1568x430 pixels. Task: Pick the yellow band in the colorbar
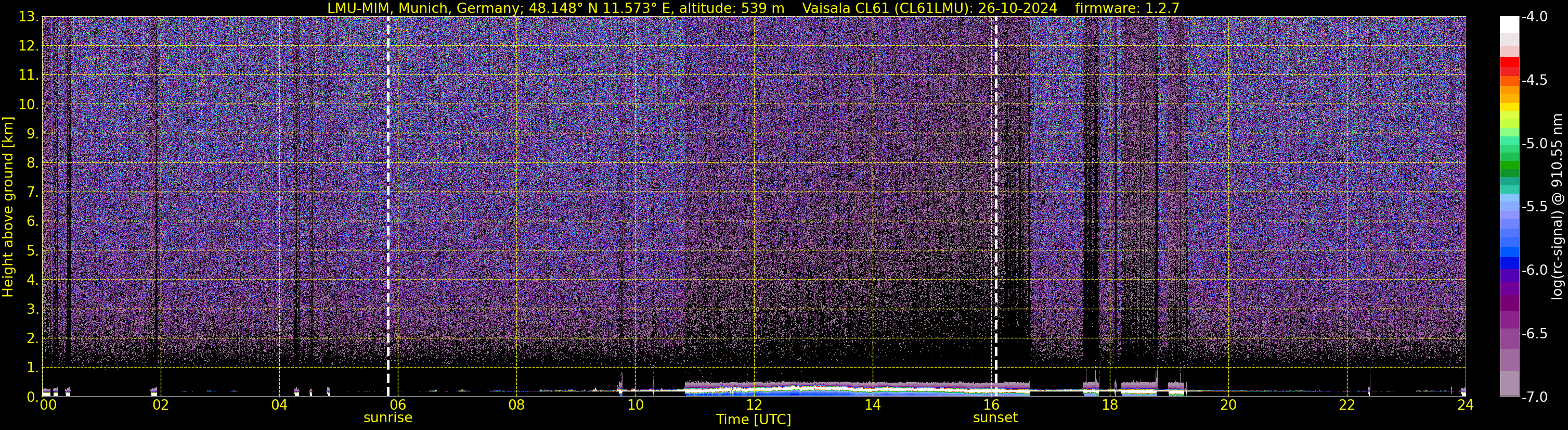point(1509,107)
